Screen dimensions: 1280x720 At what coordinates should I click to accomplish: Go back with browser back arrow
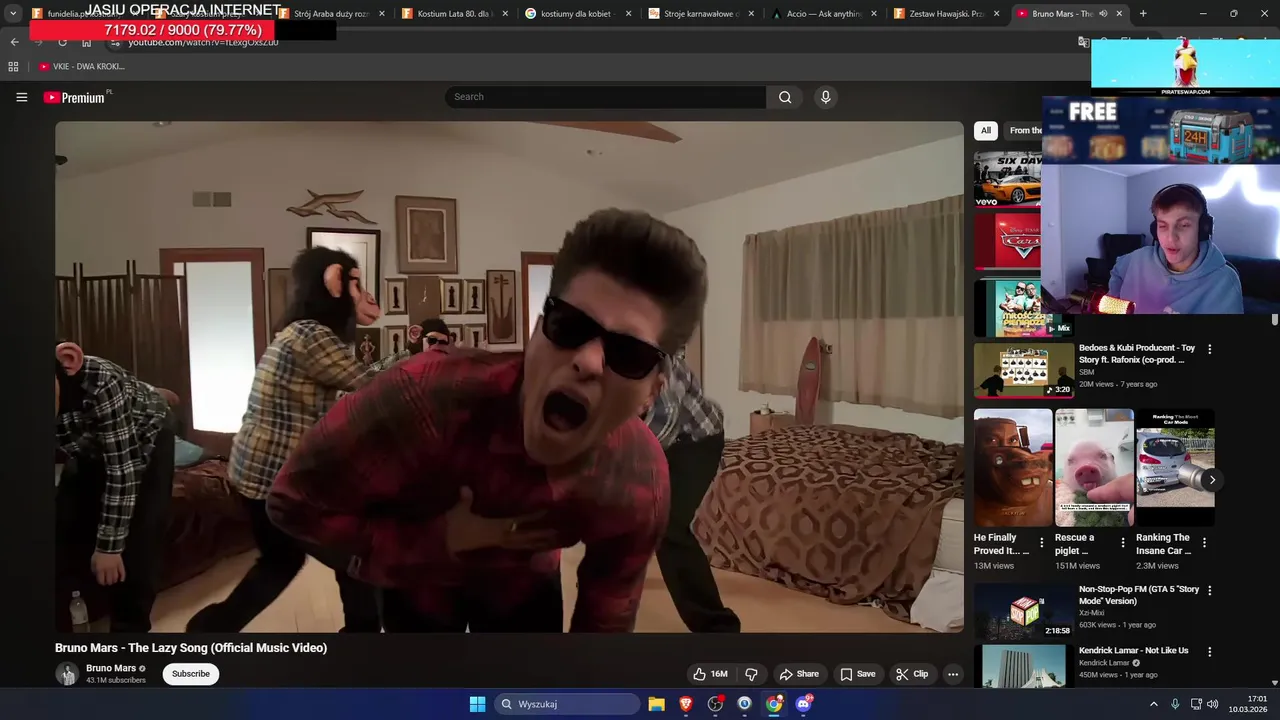pyautogui.click(x=14, y=42)
